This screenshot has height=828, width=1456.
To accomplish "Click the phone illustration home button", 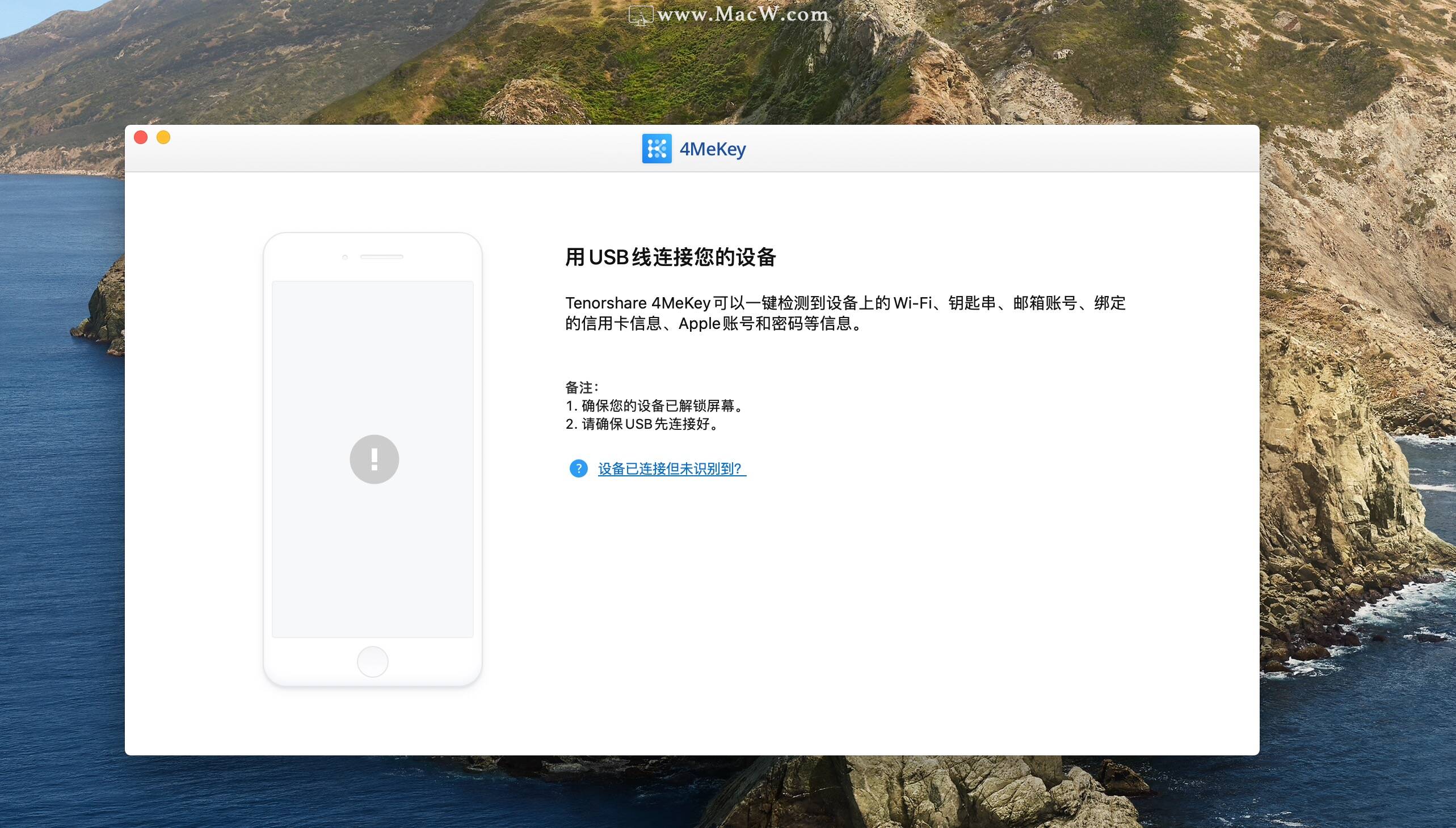I will click(x=373, y=661).
